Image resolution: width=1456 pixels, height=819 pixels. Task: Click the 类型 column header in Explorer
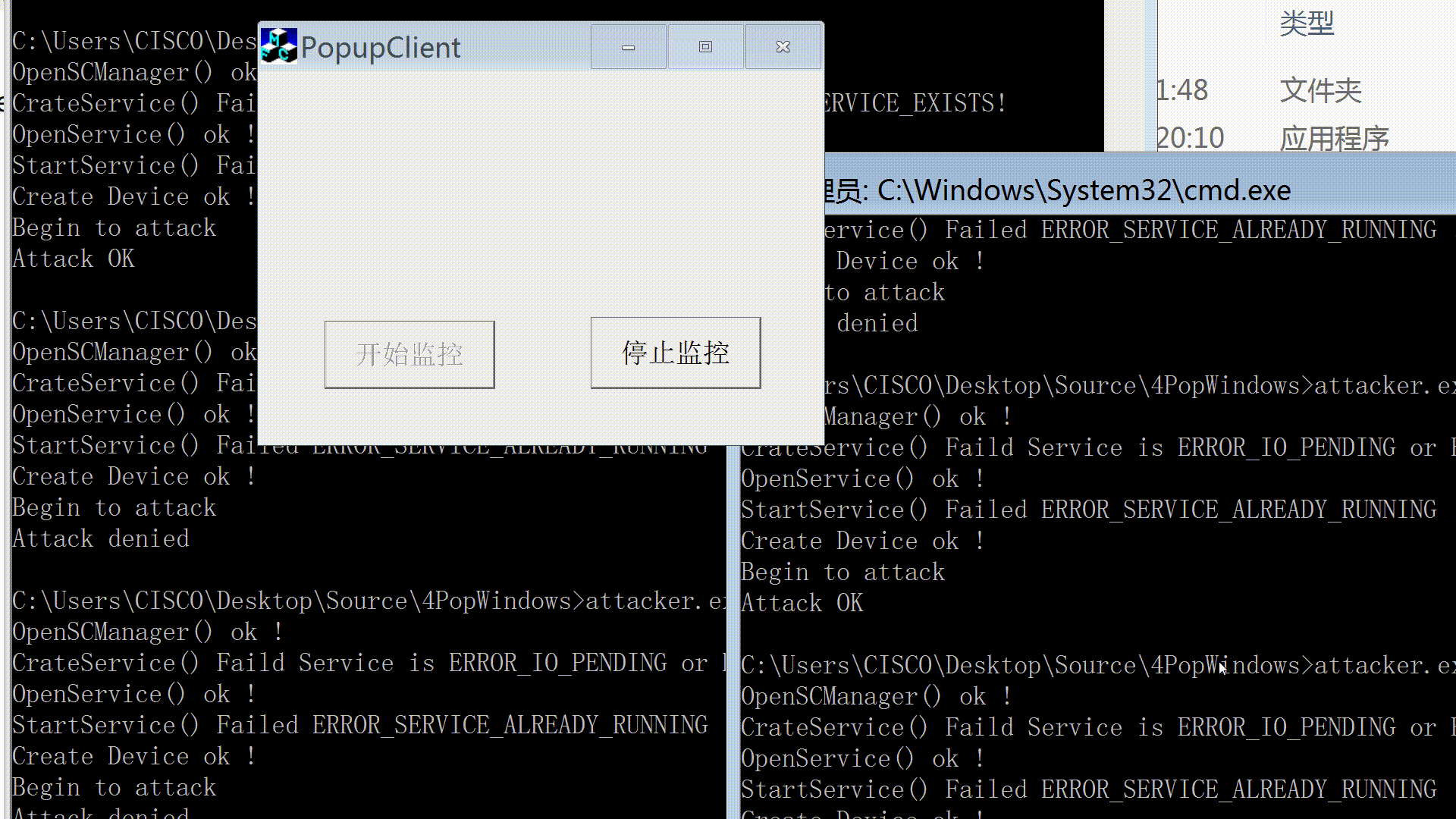pyautogui.click(x=1306, y=24)
